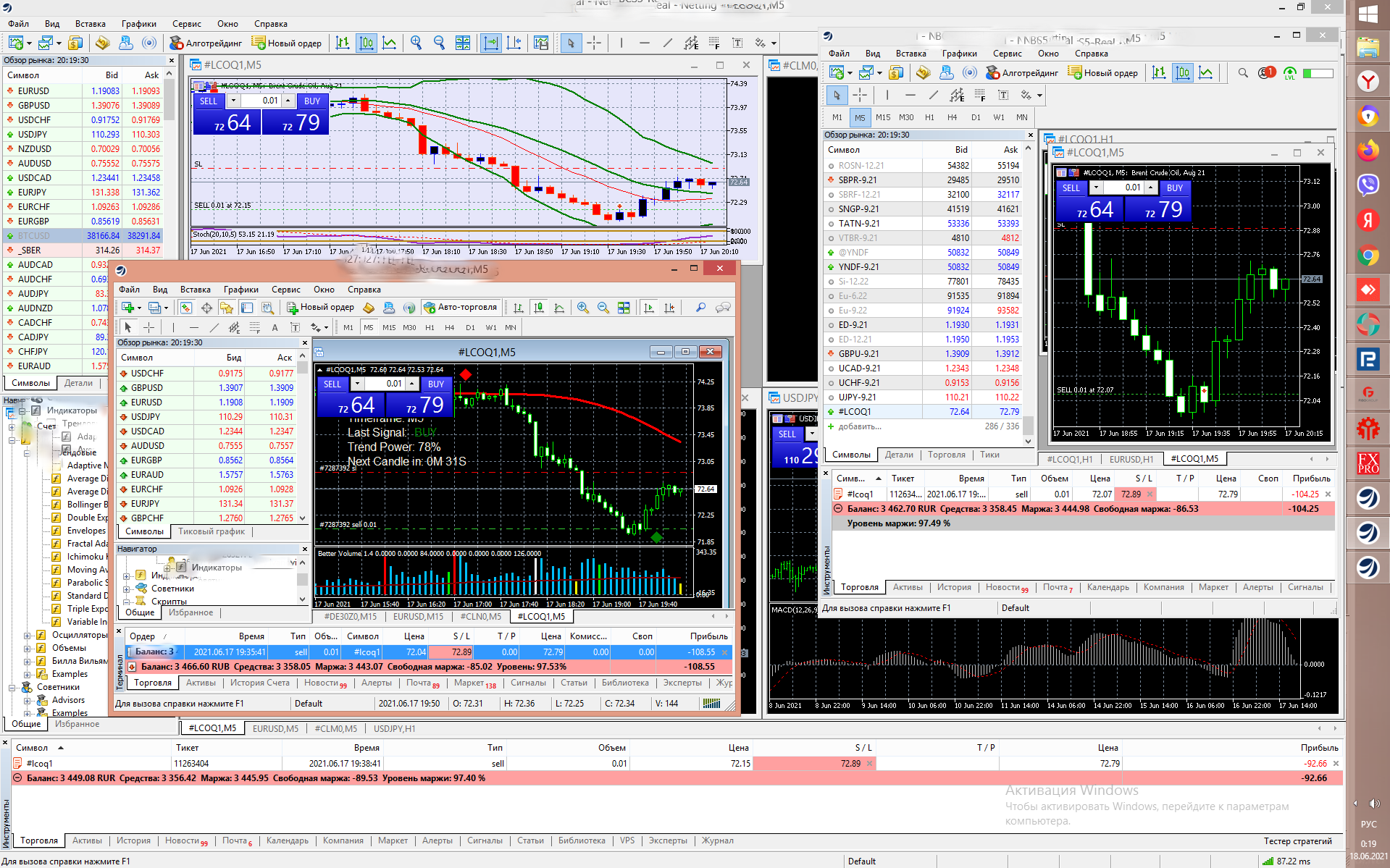Expand Advisors folder in main Navigator
This screenshot has height=868, width=1390.
28,700
